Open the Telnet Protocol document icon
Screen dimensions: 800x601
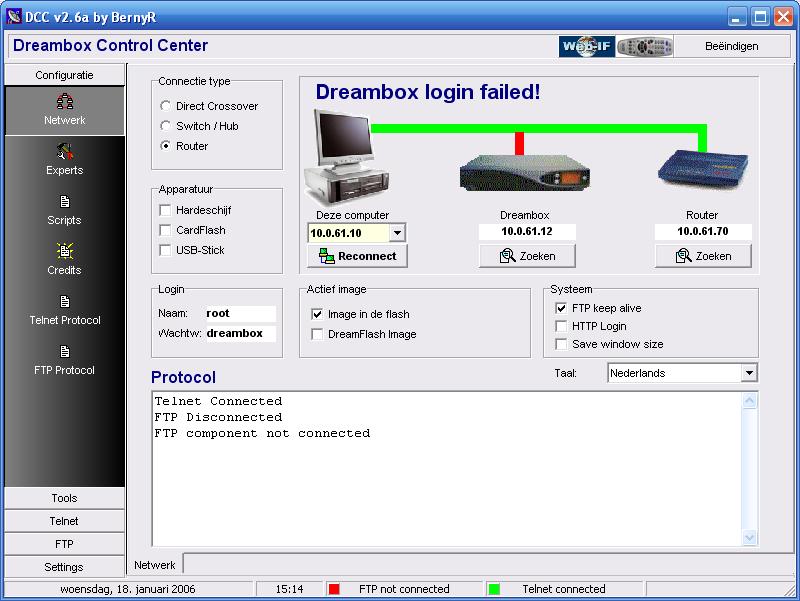pyautogui.click(x=65, y=302)
